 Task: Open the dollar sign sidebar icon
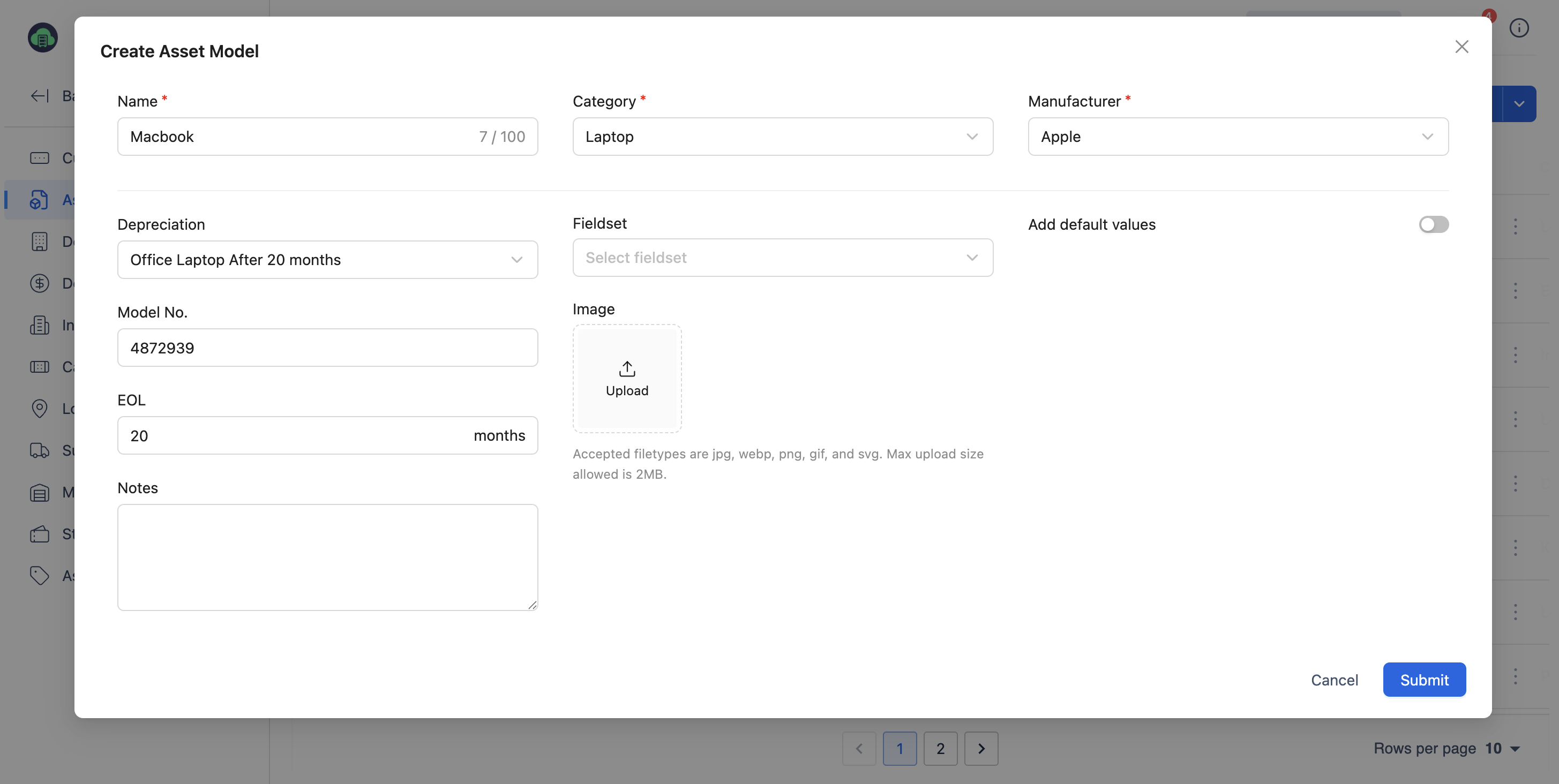point(39,283)
